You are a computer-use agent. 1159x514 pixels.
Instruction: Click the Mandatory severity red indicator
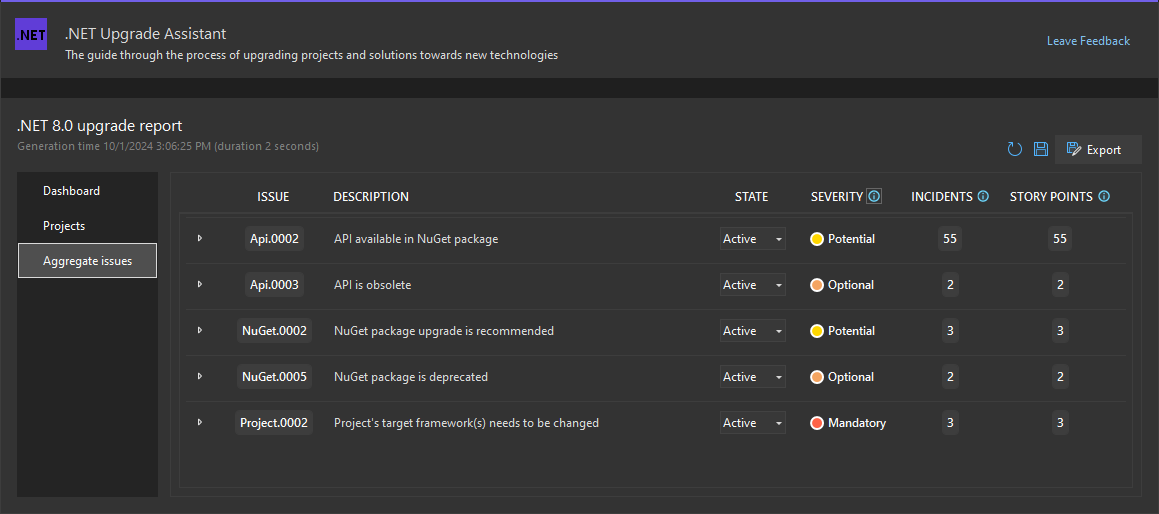point(817,423)
